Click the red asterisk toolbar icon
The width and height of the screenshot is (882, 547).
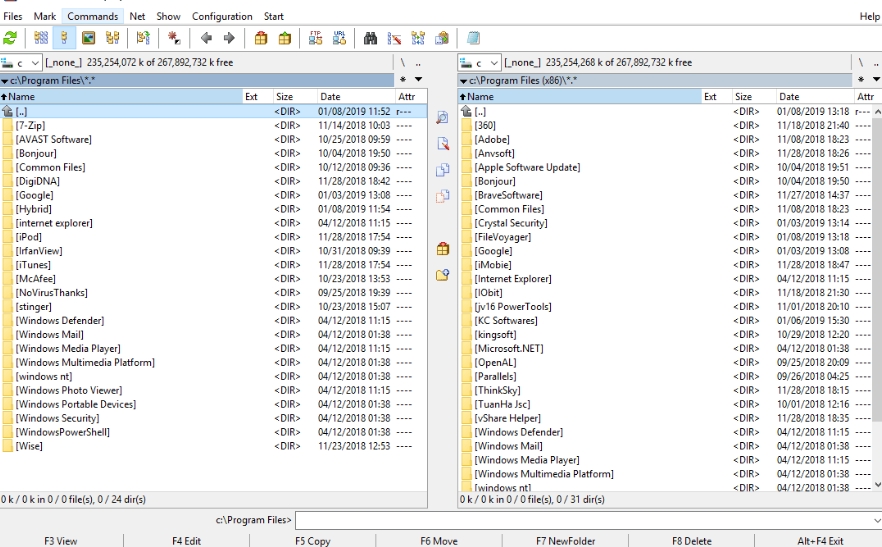[174, 38]
